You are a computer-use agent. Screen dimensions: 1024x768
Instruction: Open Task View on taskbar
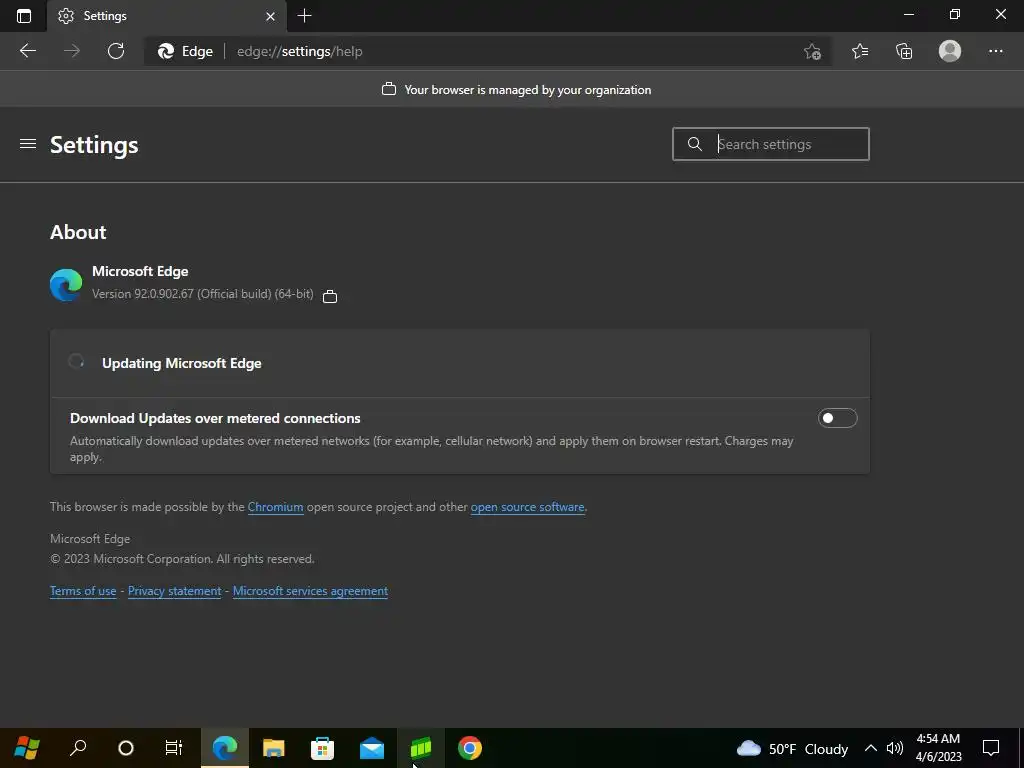click(174, 748)
